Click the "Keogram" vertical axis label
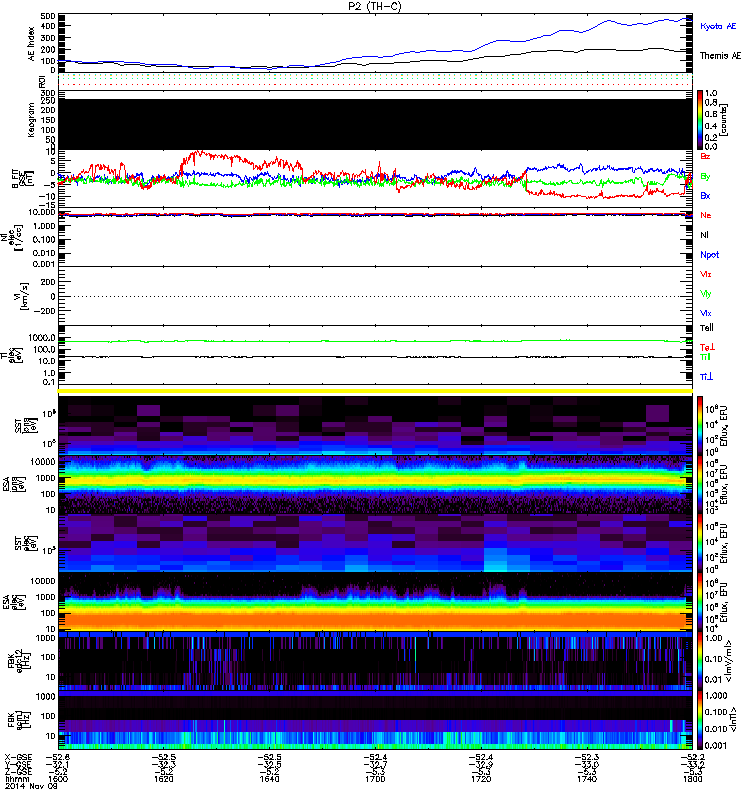Screen dimensions: 750x800 coord(32,120)
